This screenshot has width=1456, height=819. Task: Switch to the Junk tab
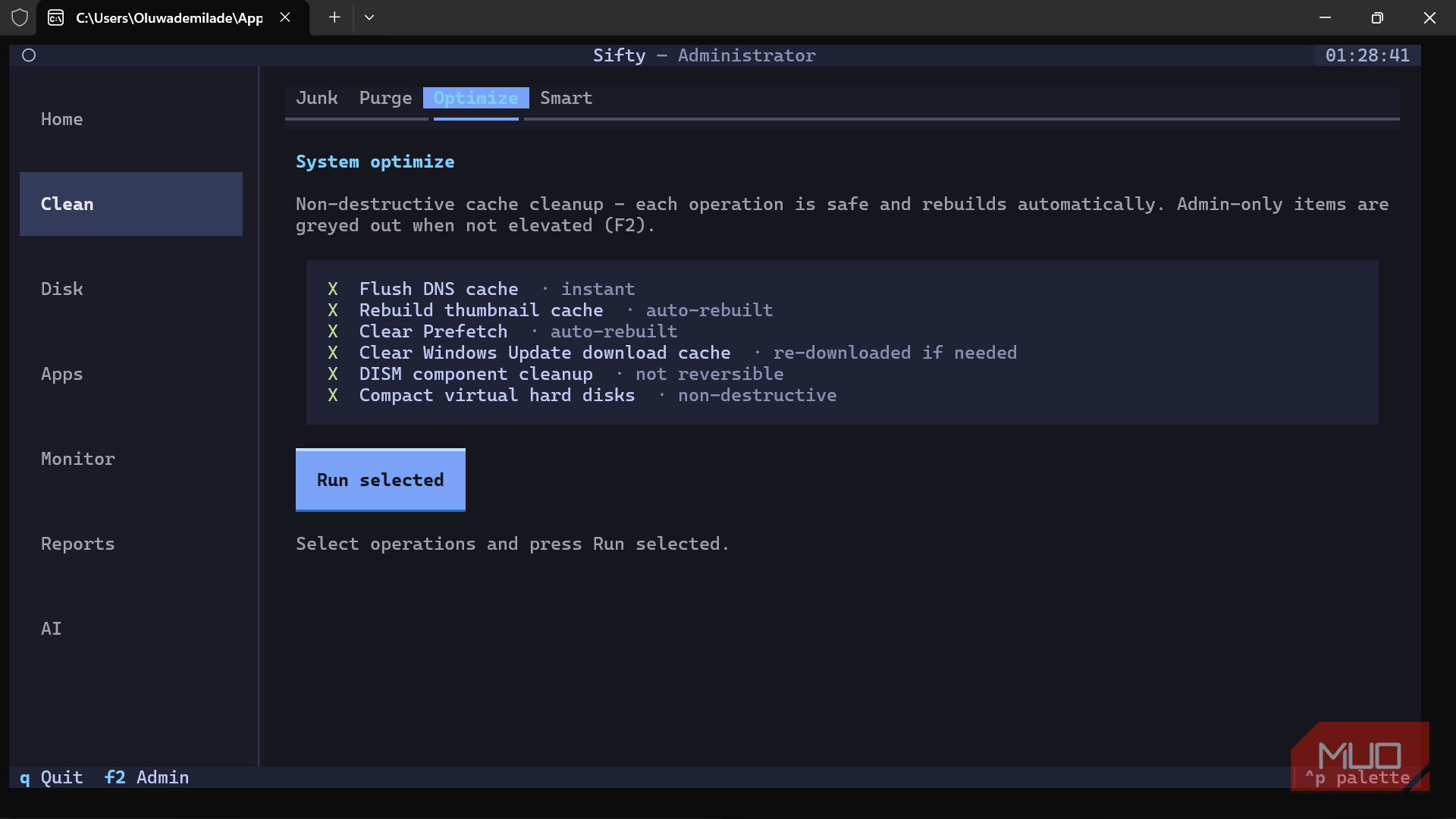click(317, 98)
